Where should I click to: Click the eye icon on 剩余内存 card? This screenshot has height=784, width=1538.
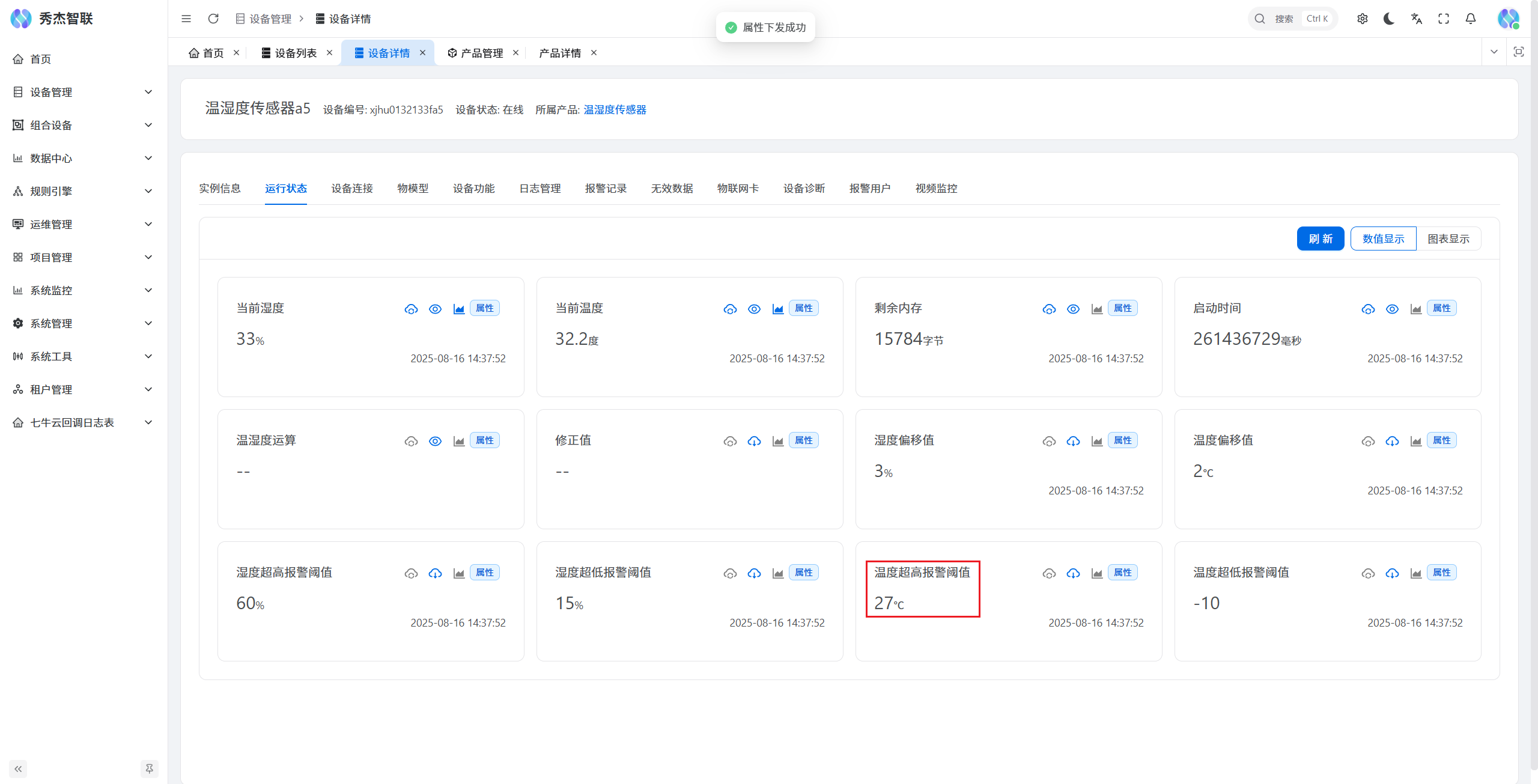point(1073,309)
